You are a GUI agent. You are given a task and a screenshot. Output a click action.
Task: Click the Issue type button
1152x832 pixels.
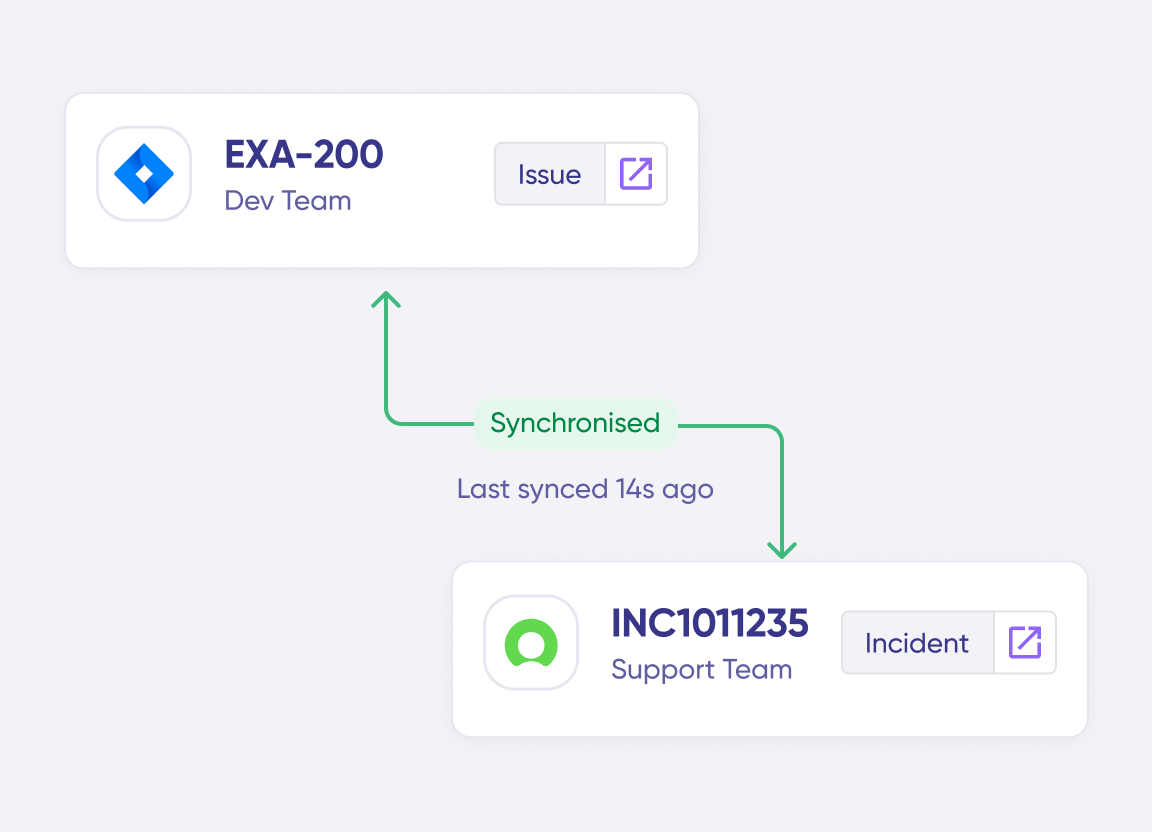click(x=550, y=174)
